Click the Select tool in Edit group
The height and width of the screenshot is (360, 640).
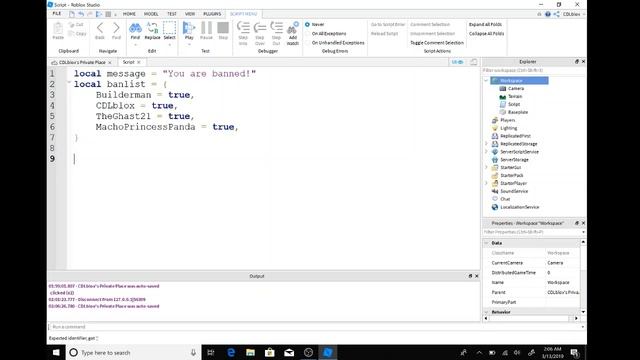click(169, 31)
